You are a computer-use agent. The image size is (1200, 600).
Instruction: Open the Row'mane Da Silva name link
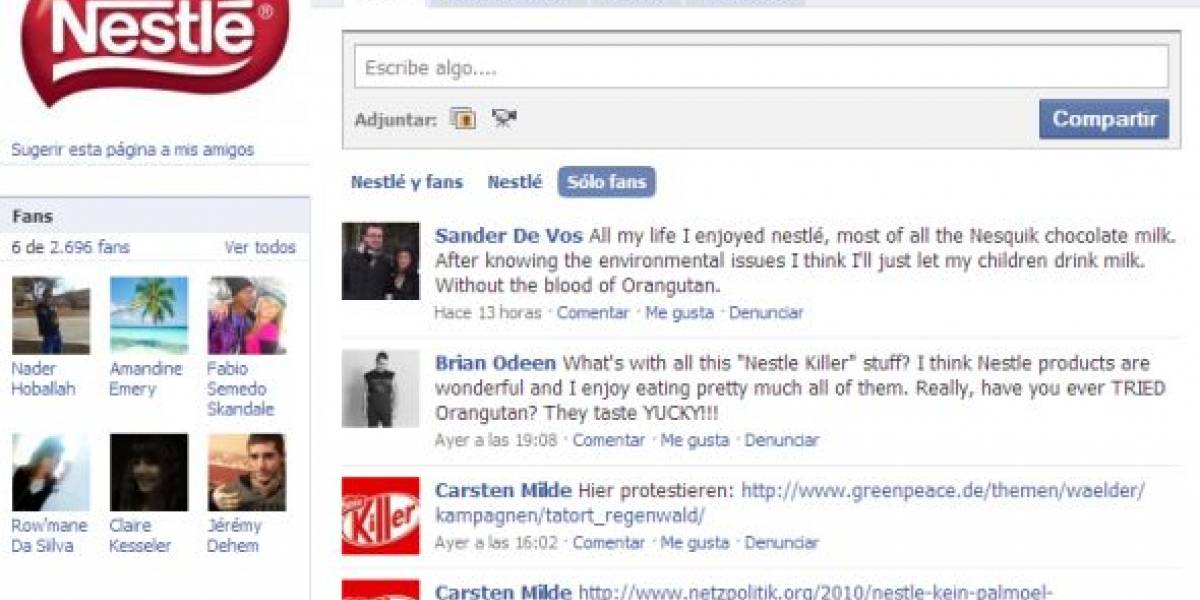tap(49, 536)
